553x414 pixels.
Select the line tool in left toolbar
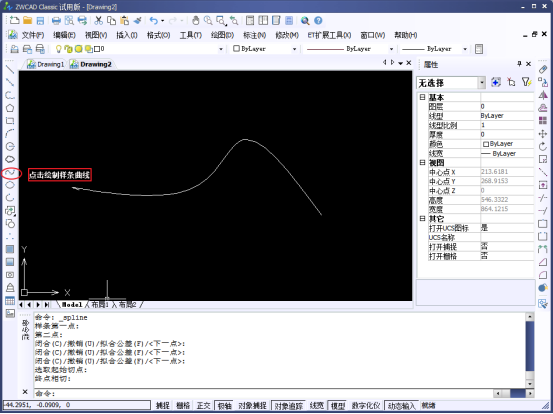[x=10, y=69]
